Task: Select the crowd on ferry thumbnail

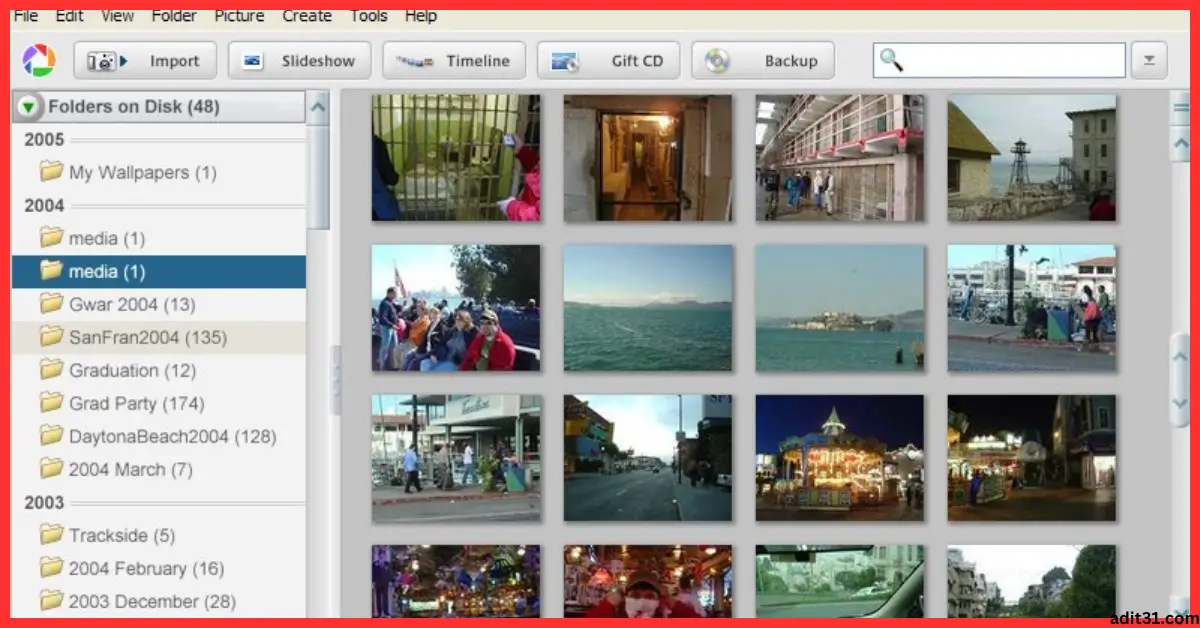Action: pos(456,308)
